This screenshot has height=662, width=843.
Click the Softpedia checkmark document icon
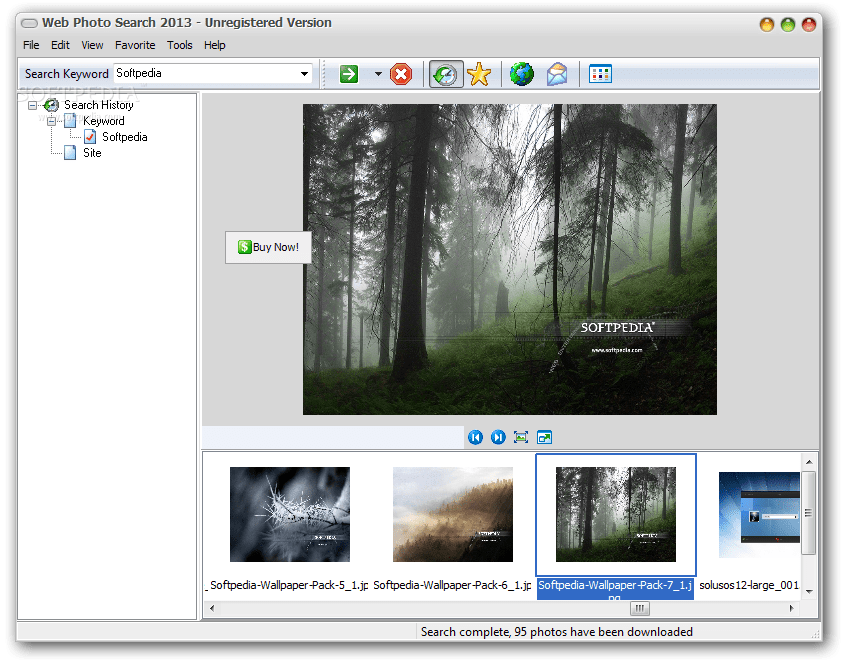coord(90,137)
